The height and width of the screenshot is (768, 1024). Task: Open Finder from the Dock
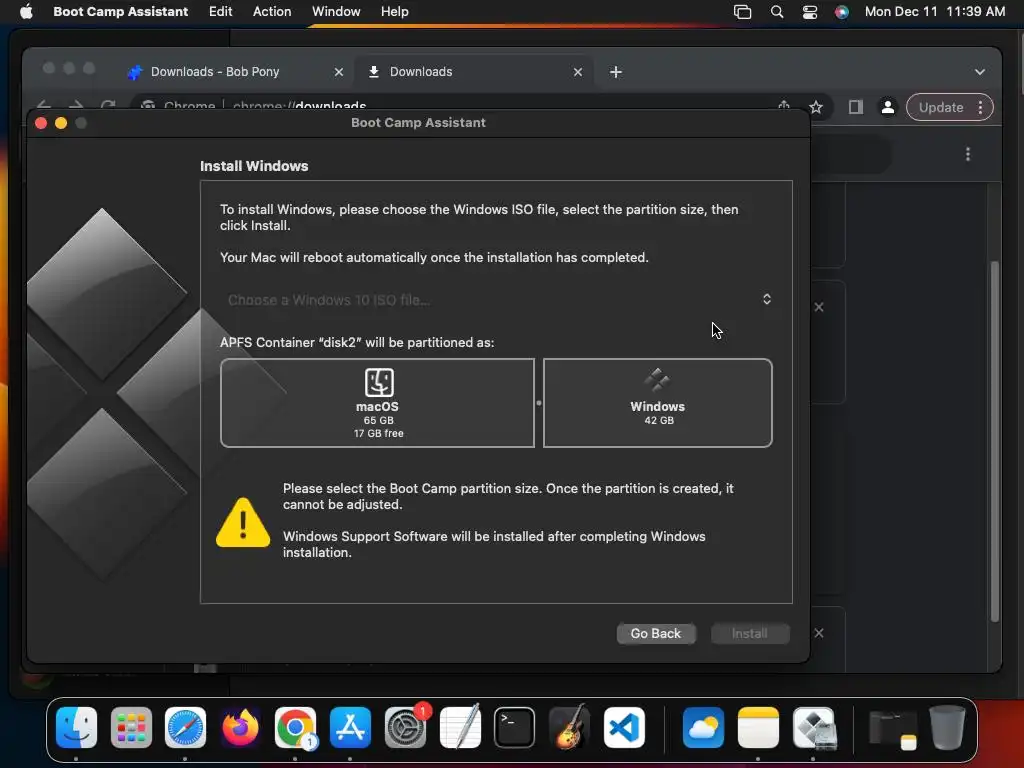(76, 727)
